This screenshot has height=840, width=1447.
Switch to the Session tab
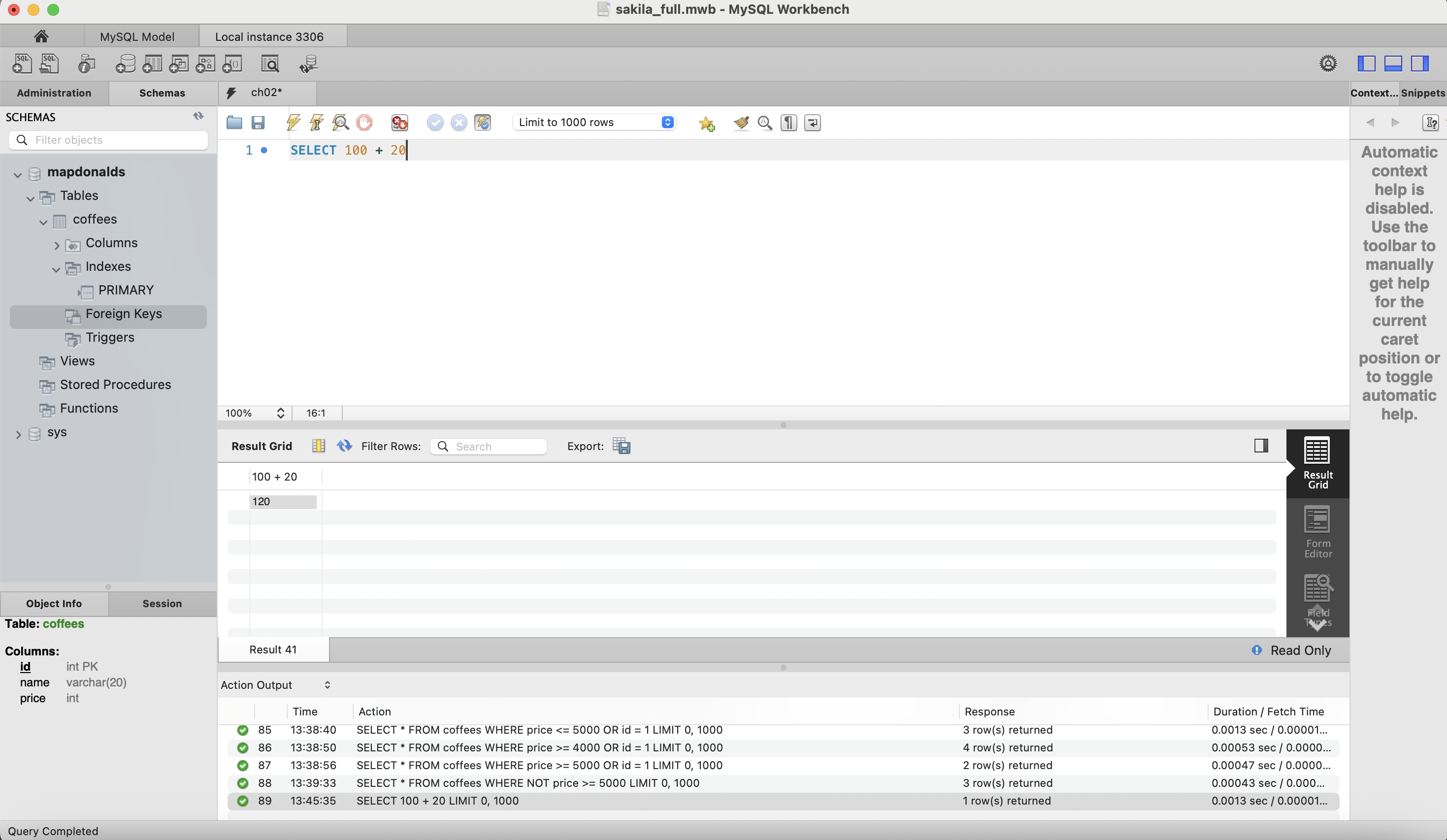click(x=162, y=604)
